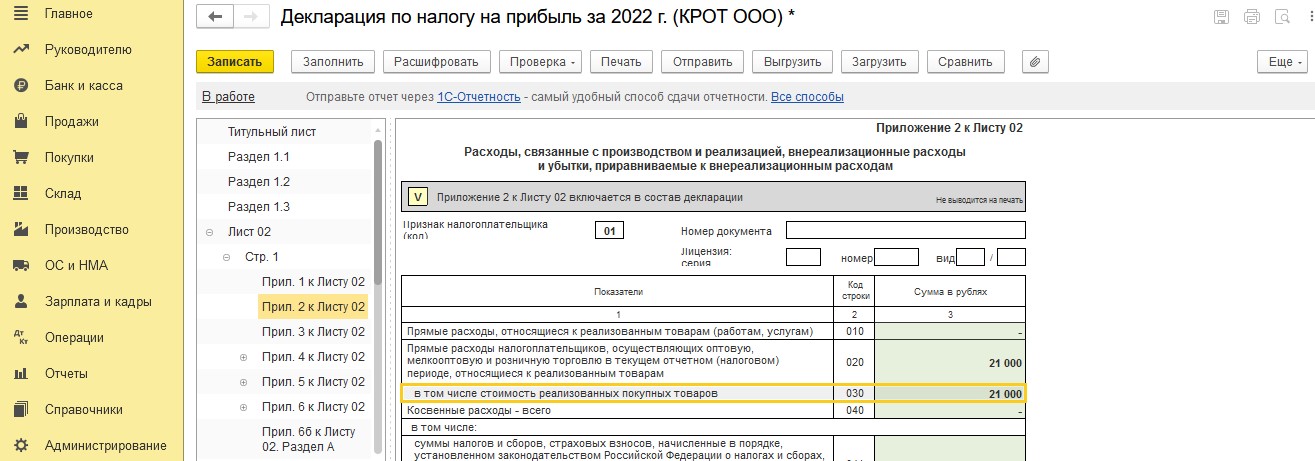Click the Заполнить button
The image size is (1315, 461).
point(333,61)
